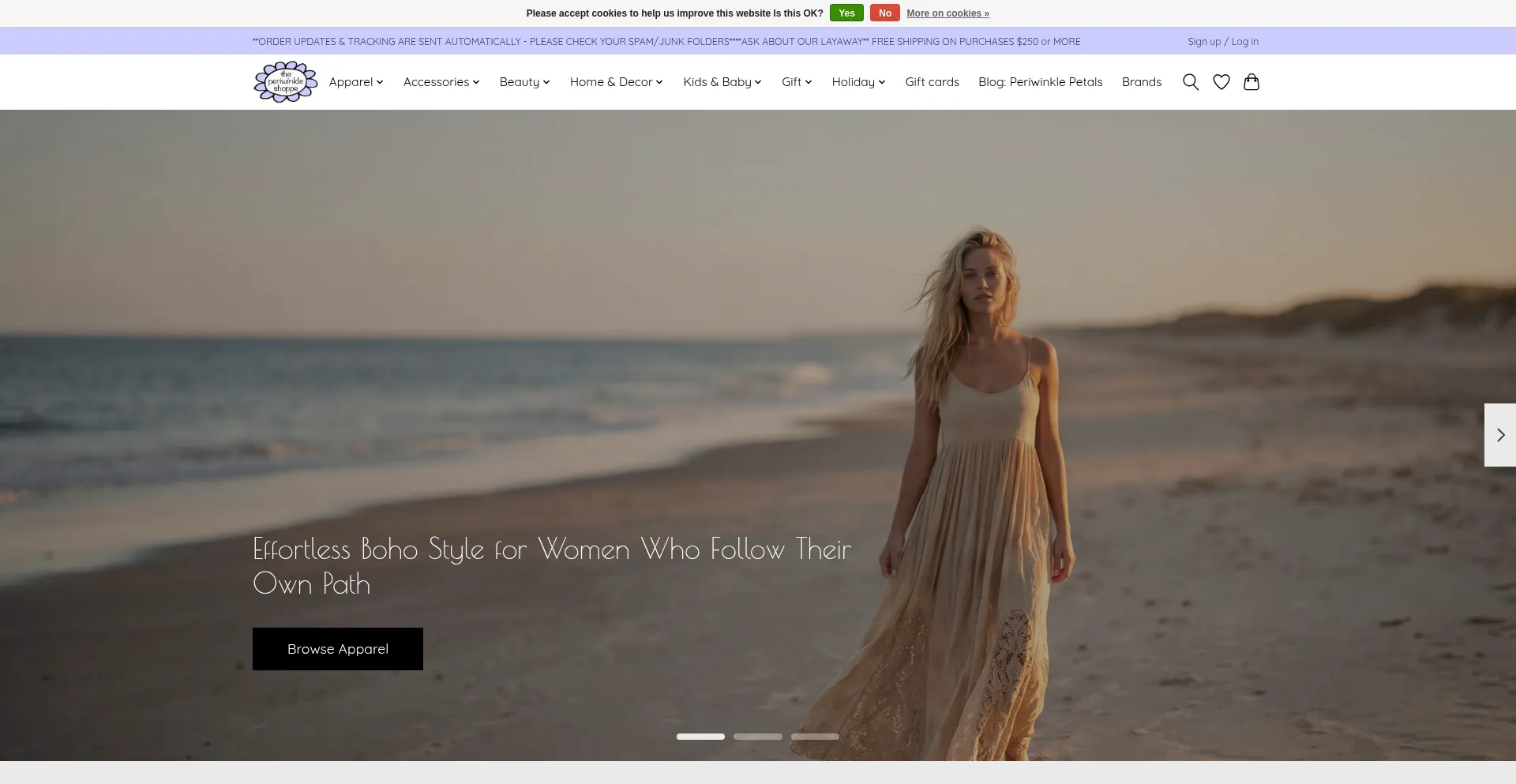Screen dimensions: 1516x784
Task: Advance the slideshow with the right arrow
Action: coord(1500,435)
